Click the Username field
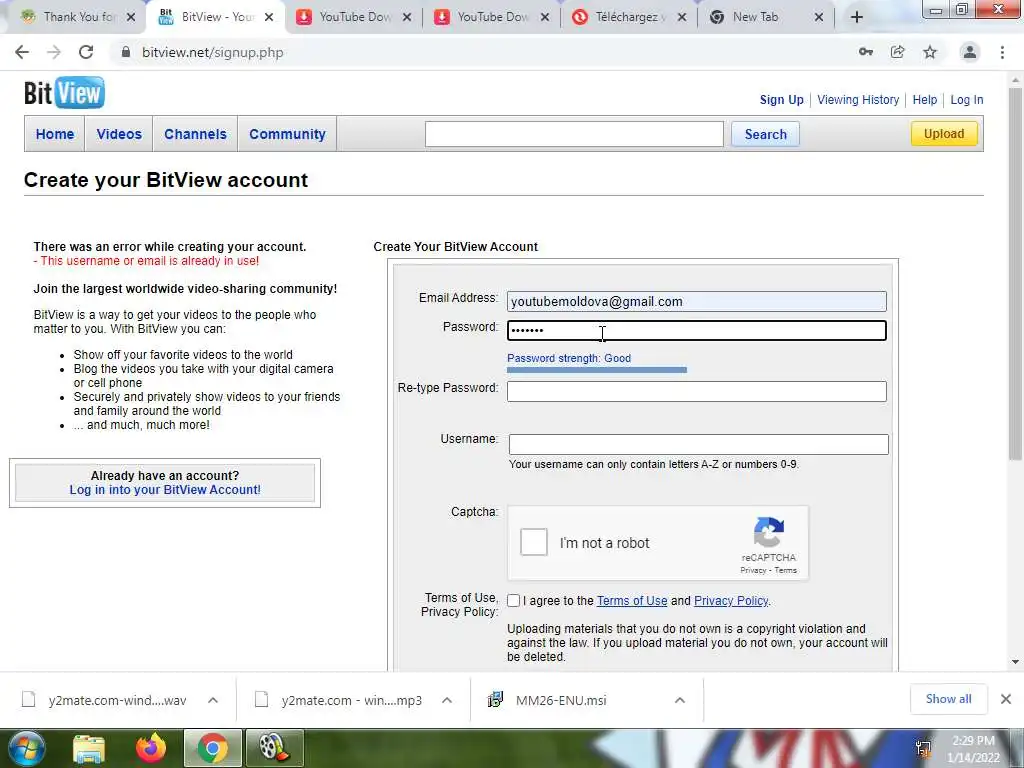This screenshot has height=768, width=1024. 699,444
